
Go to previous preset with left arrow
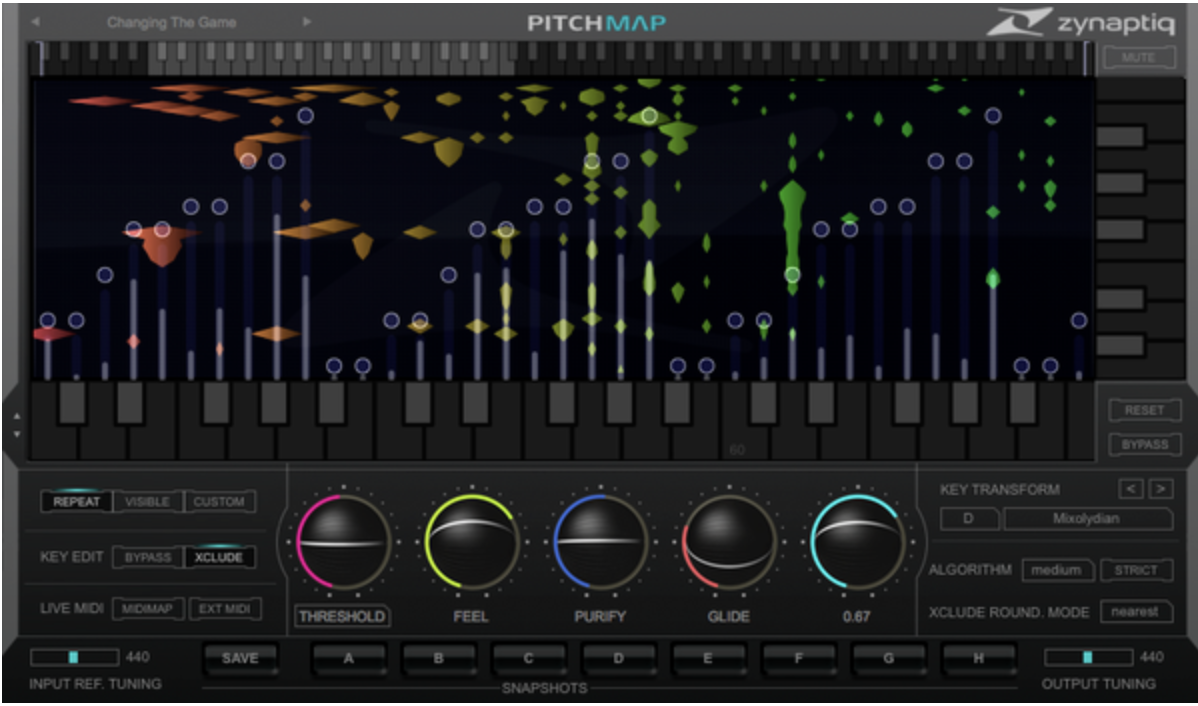(36, 22)
